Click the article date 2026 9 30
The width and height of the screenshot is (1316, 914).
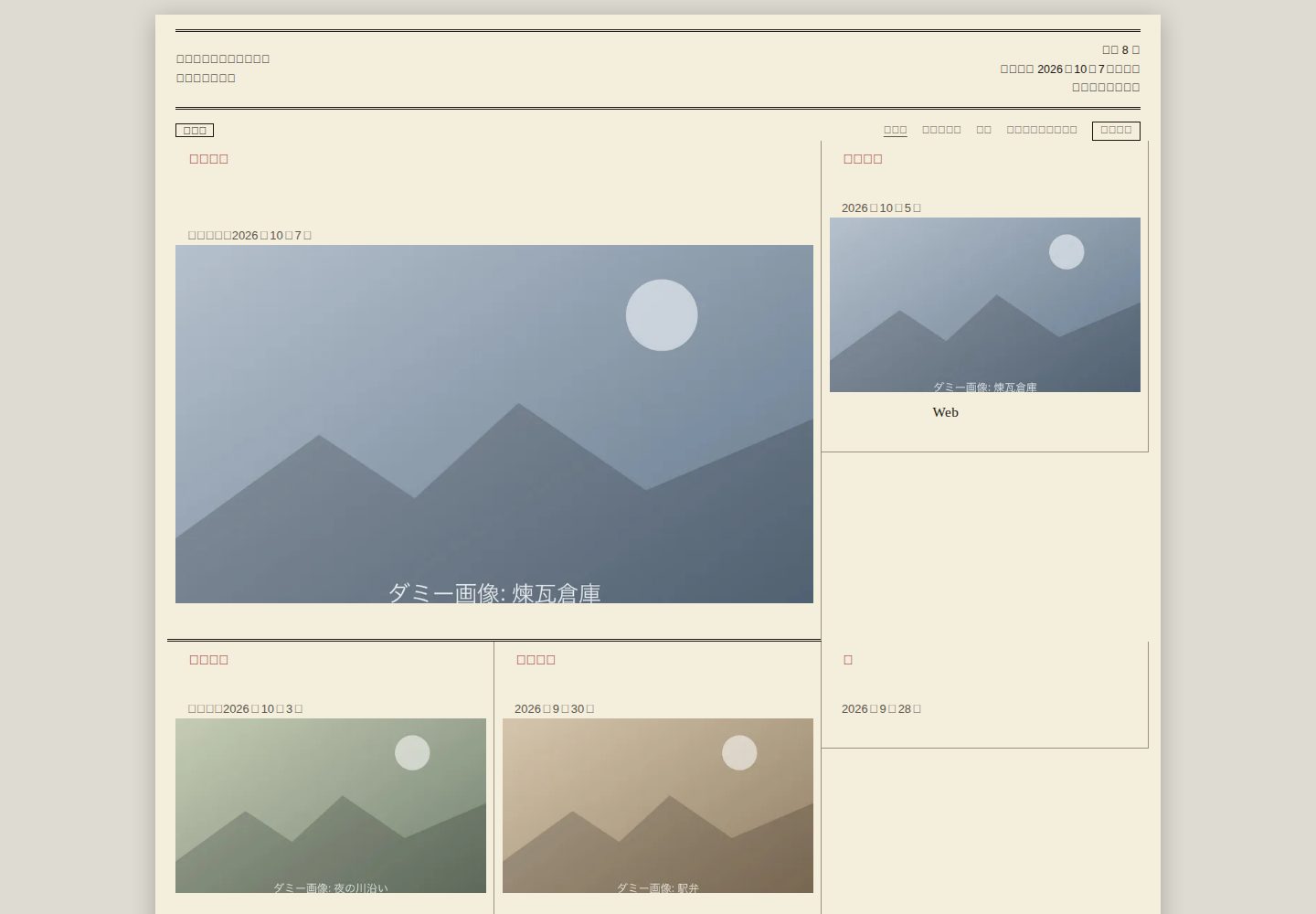[x=554, y=708]
